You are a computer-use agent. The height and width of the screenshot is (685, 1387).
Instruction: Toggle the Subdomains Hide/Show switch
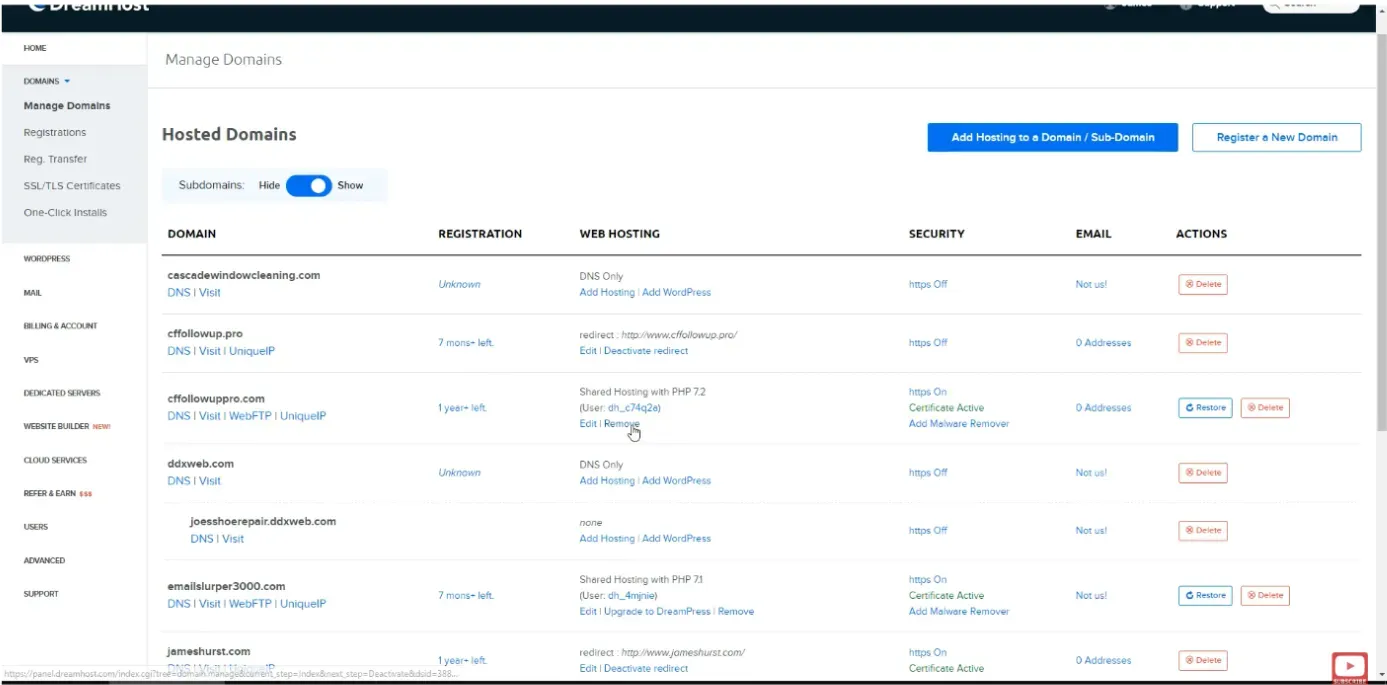coord(309,186)
